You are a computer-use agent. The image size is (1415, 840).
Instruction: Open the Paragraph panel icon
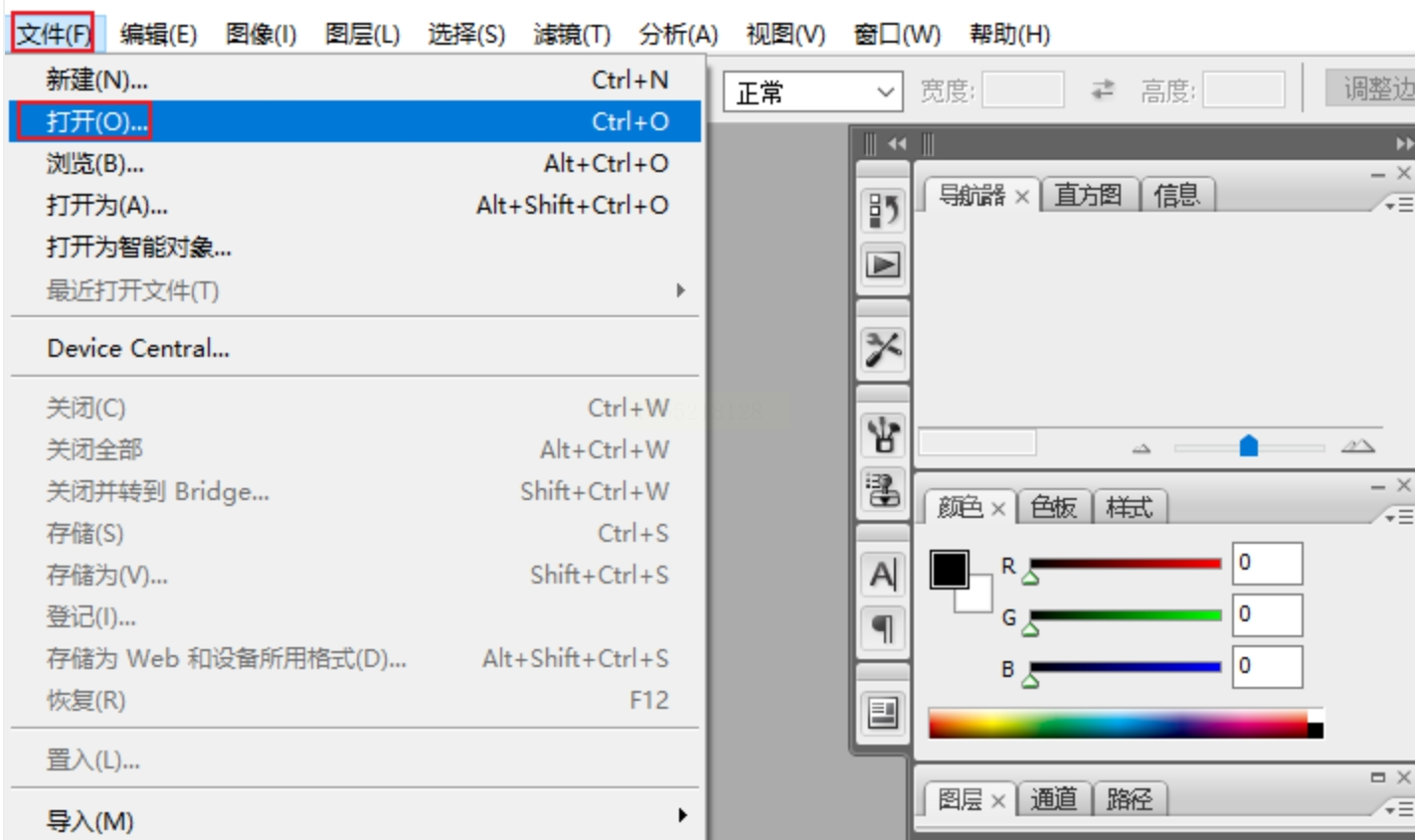(x=883, y=628)
